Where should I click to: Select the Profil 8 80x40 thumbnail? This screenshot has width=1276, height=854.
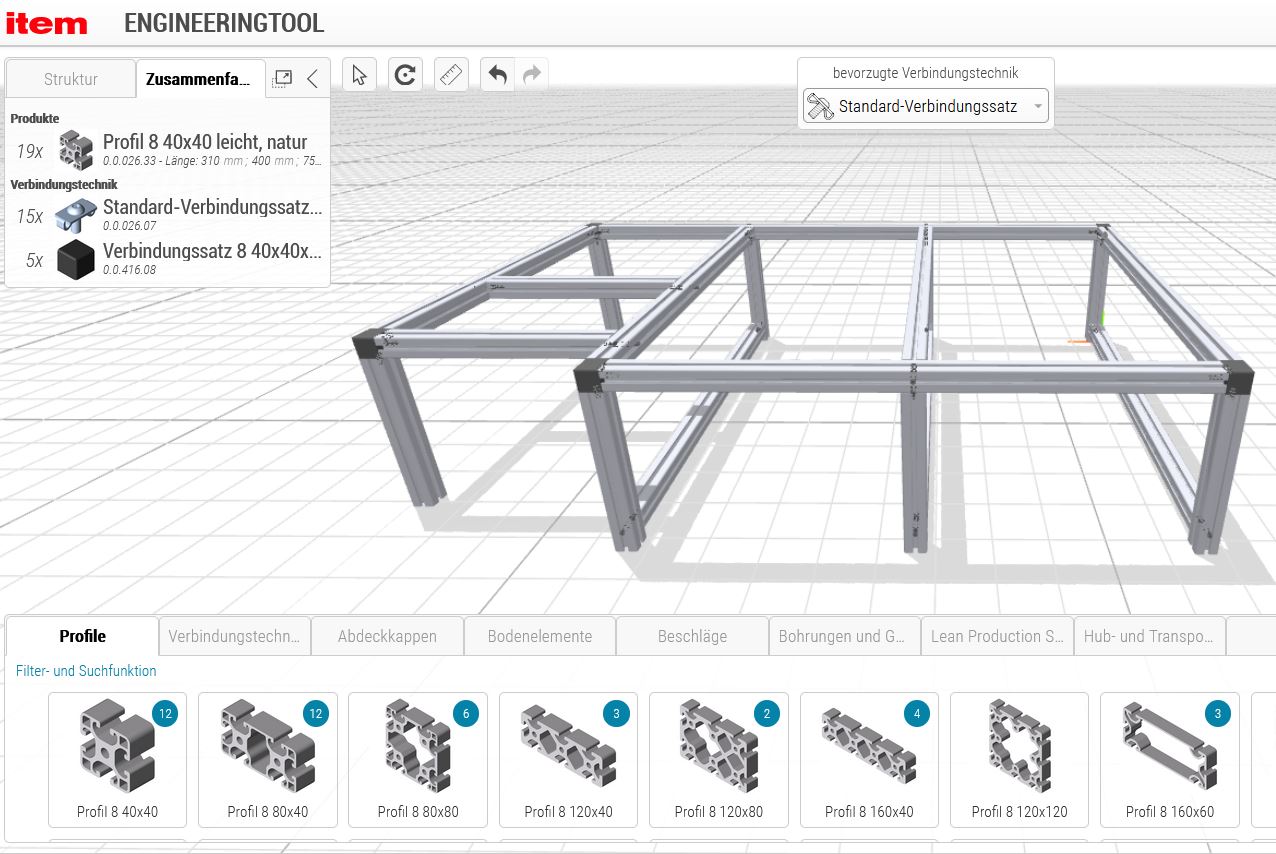[x=268, y=760]
